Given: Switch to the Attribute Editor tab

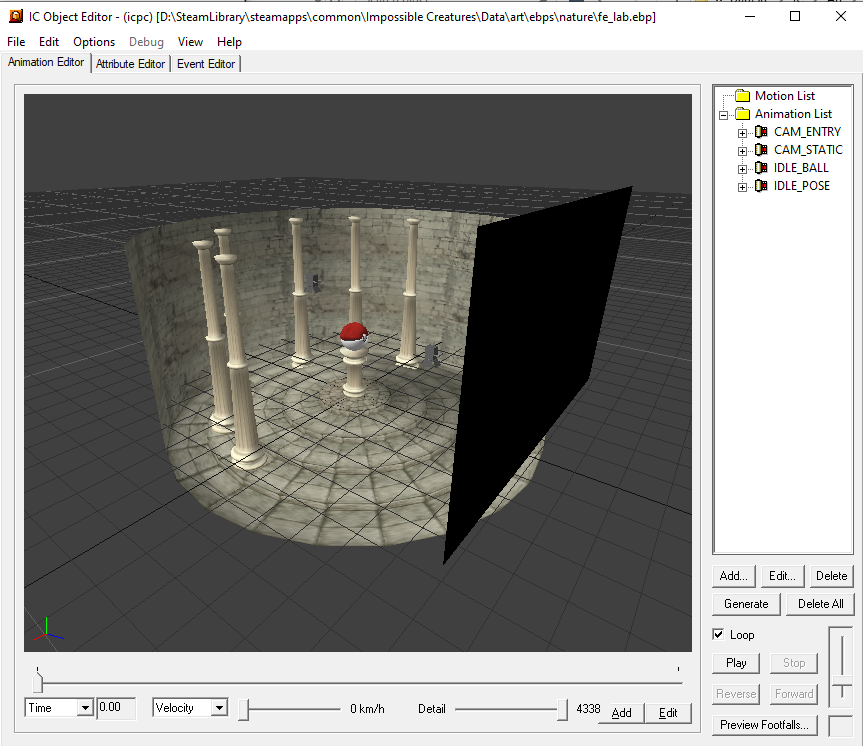Looking at the screenshot, I should (x=130, y=64).
